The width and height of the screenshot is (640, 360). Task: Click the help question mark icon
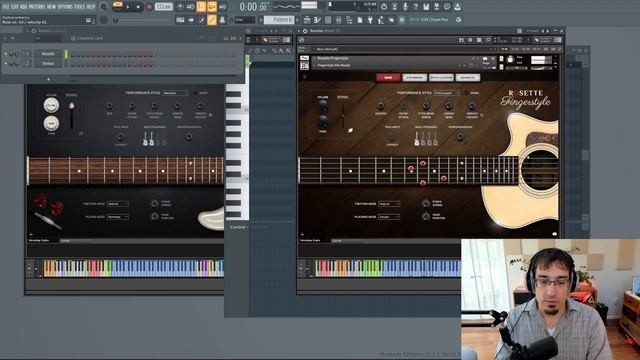pyautogui.click(x=416, y=7)
